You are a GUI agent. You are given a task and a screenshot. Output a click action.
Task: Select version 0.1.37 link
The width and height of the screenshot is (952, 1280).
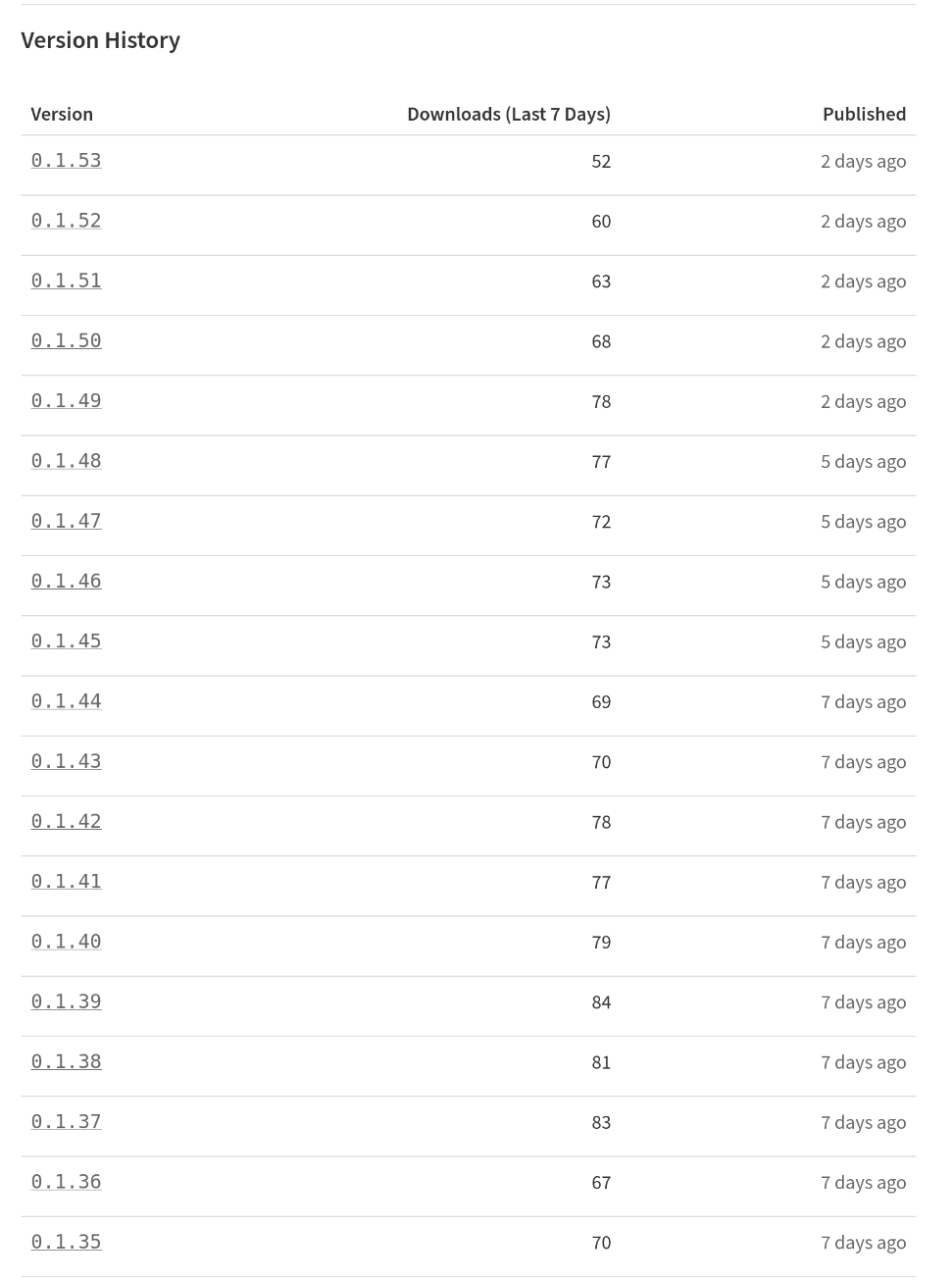pos(66,1121)
